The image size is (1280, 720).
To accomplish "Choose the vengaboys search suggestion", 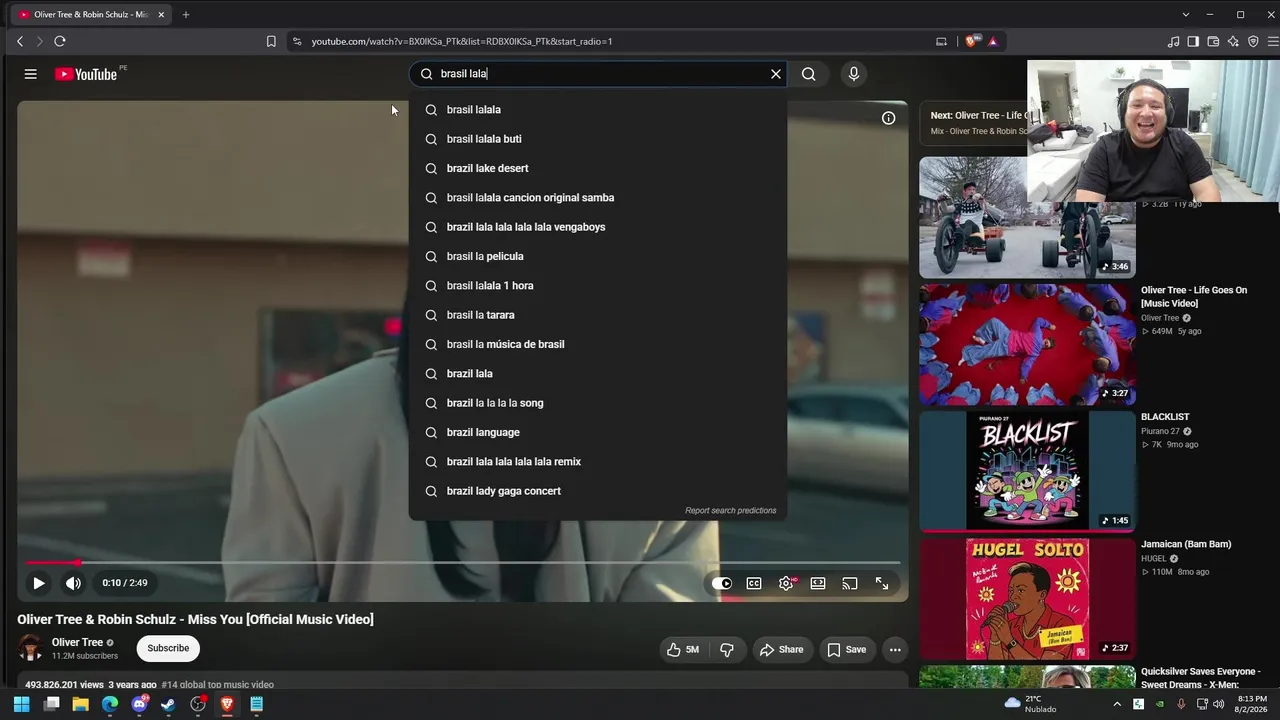I will pyautogui.click(x=598, y=227).
